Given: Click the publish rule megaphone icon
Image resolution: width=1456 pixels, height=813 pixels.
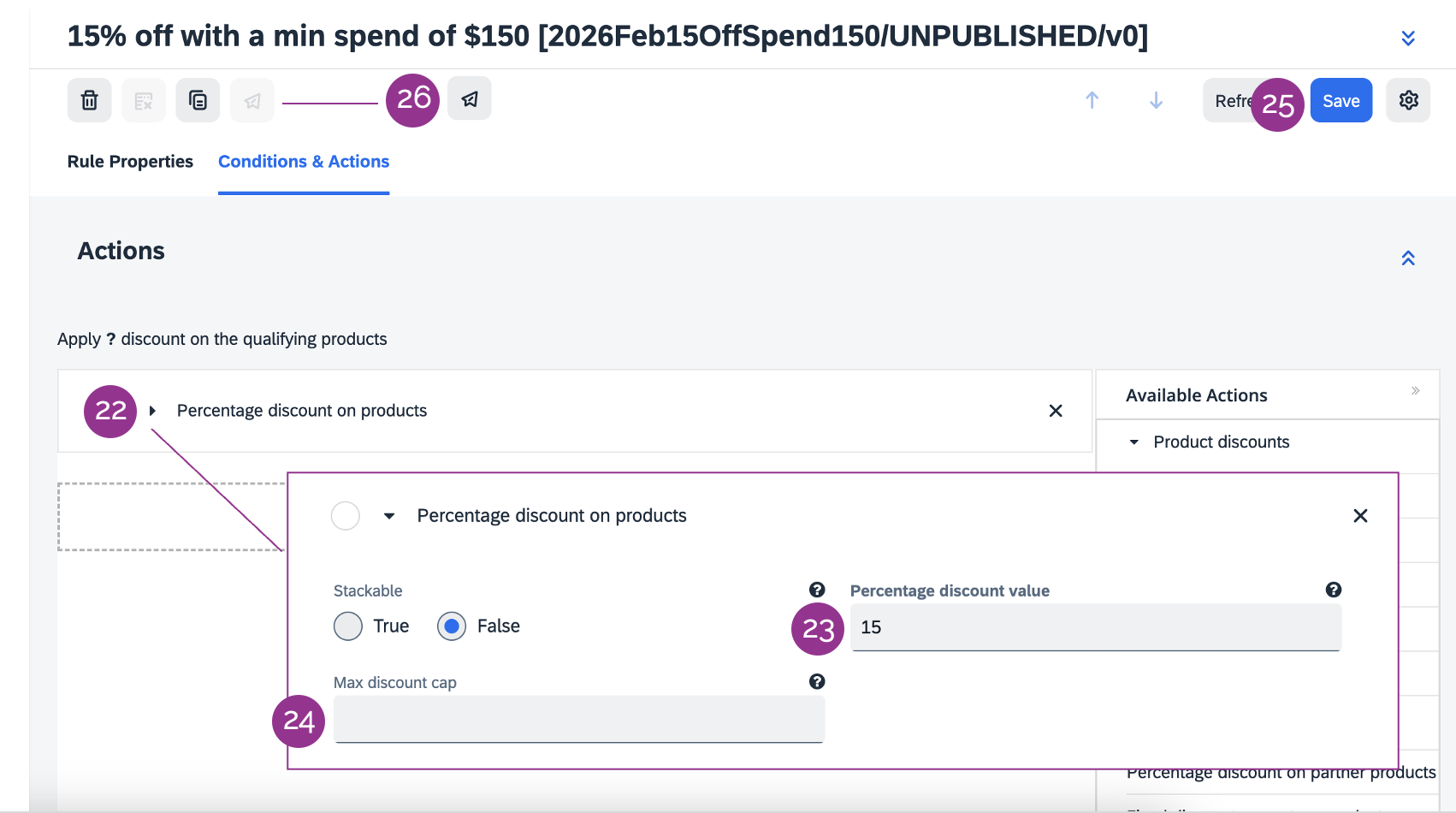Looking at the screenshot, I should pos(469,99).
